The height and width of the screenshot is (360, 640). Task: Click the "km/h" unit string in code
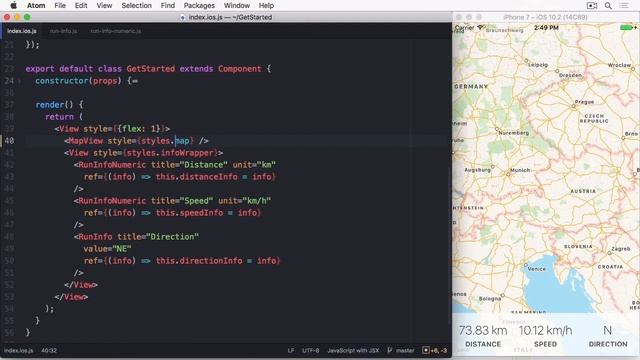(257, 201)
